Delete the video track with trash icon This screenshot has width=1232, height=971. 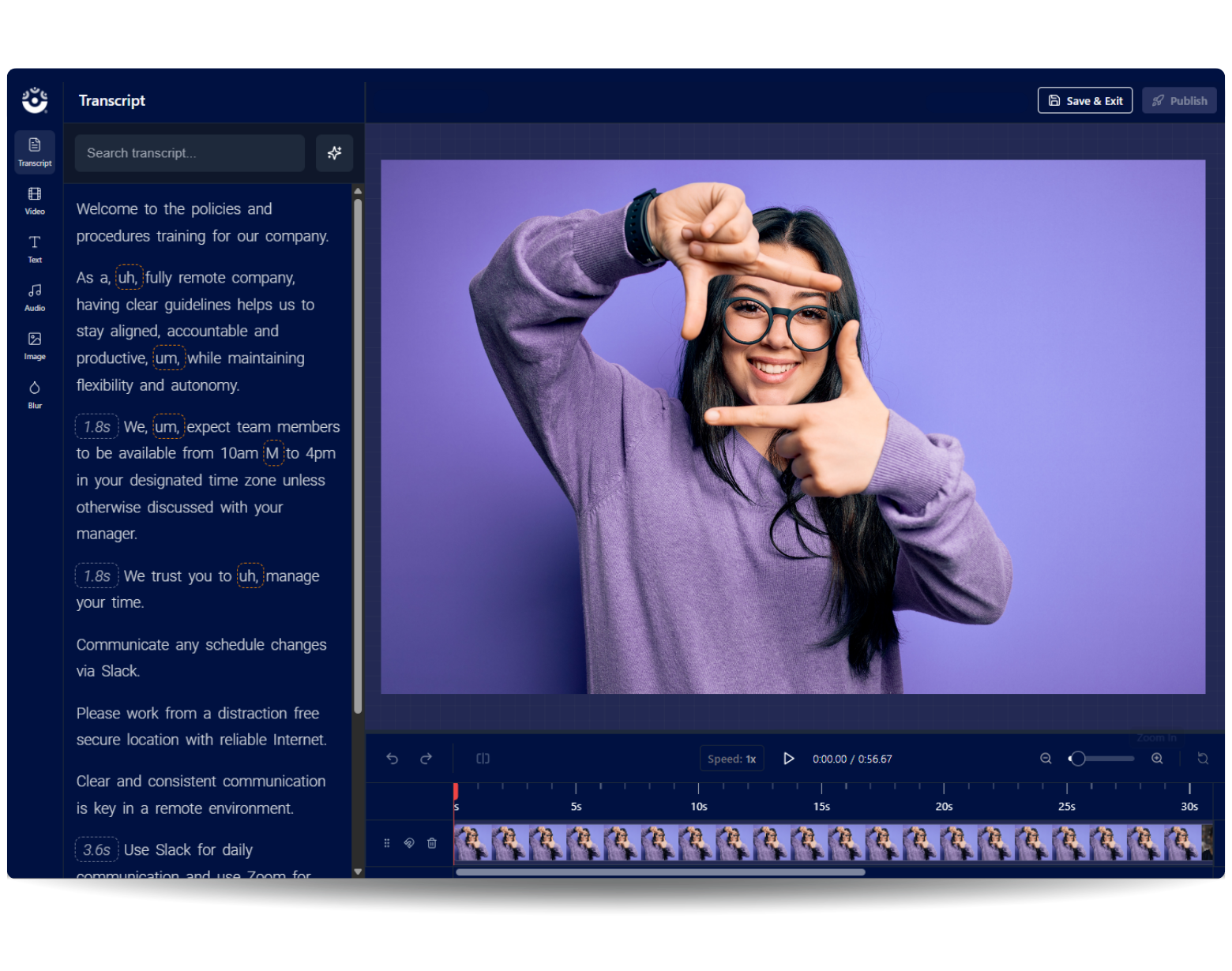[x=432, y=843]
